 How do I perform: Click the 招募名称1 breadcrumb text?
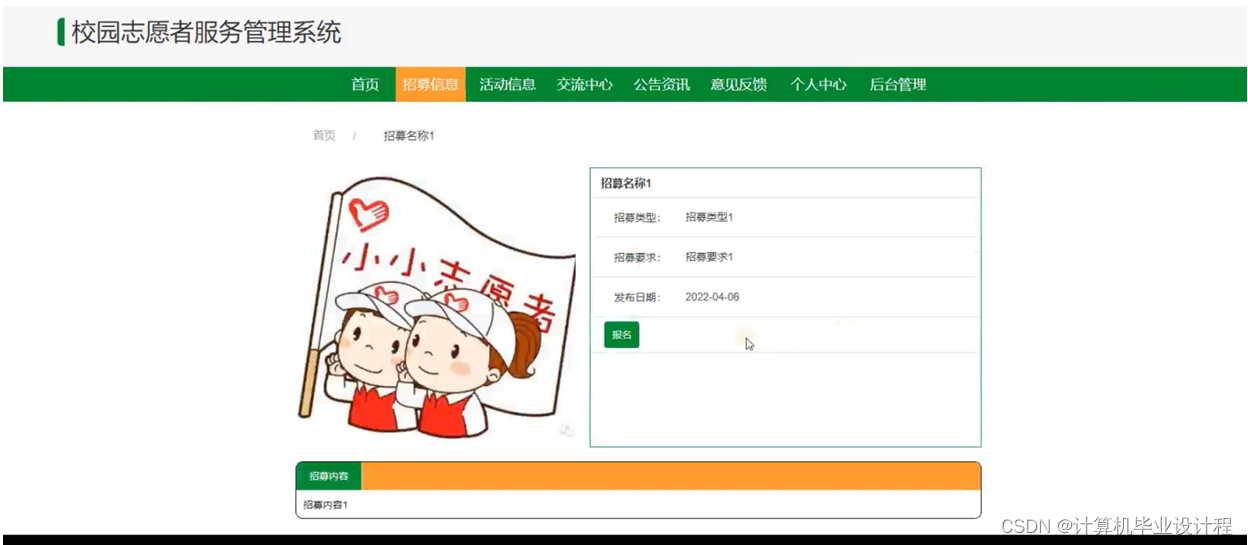click(x=409, y=136)
